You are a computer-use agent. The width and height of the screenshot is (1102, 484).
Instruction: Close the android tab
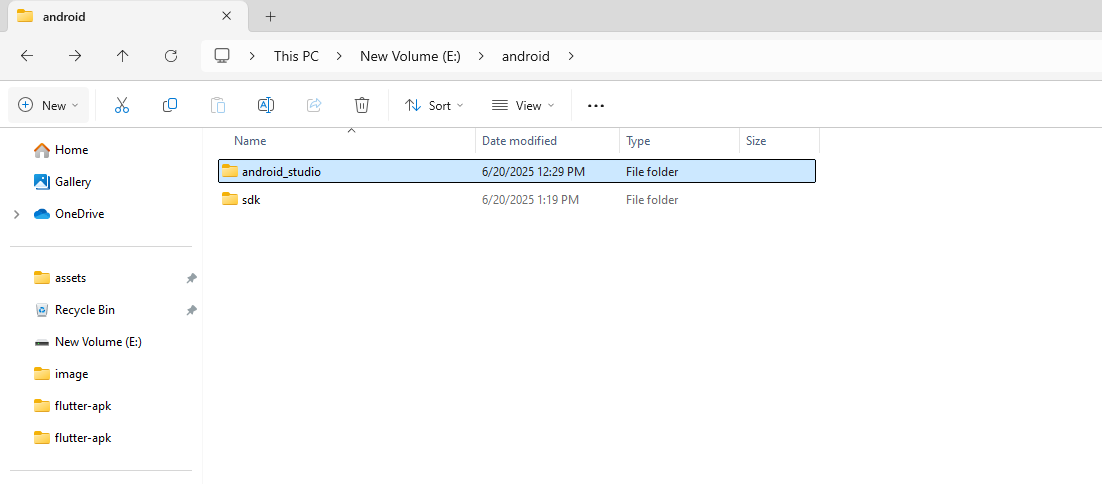click(x=226, y=16)
